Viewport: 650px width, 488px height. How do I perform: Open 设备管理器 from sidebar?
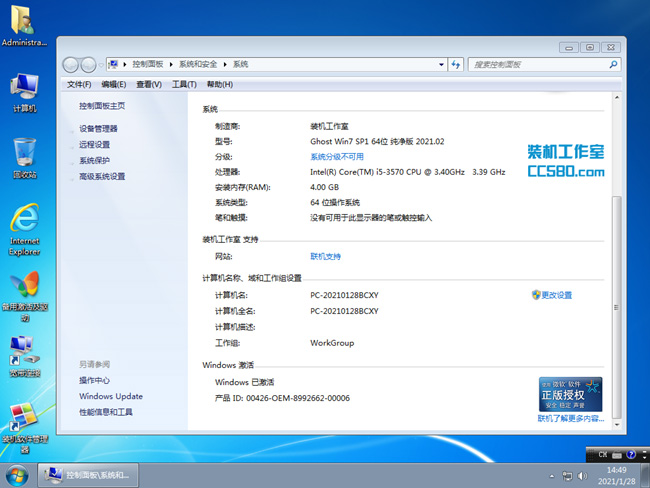coord(98,129)
